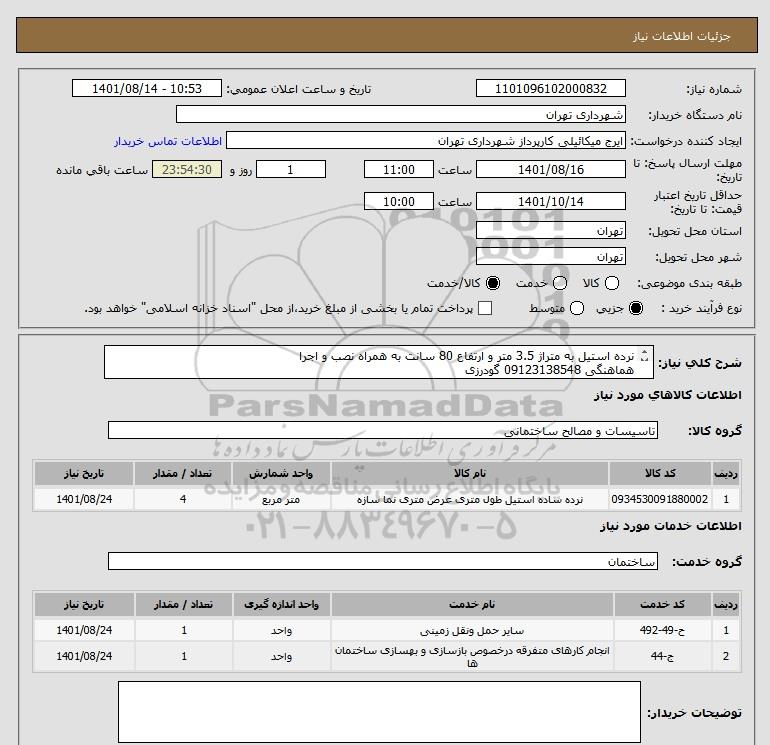Screen dimensions: 770x745
Task: Click the goods code 093453009188002
Action: 660,499
